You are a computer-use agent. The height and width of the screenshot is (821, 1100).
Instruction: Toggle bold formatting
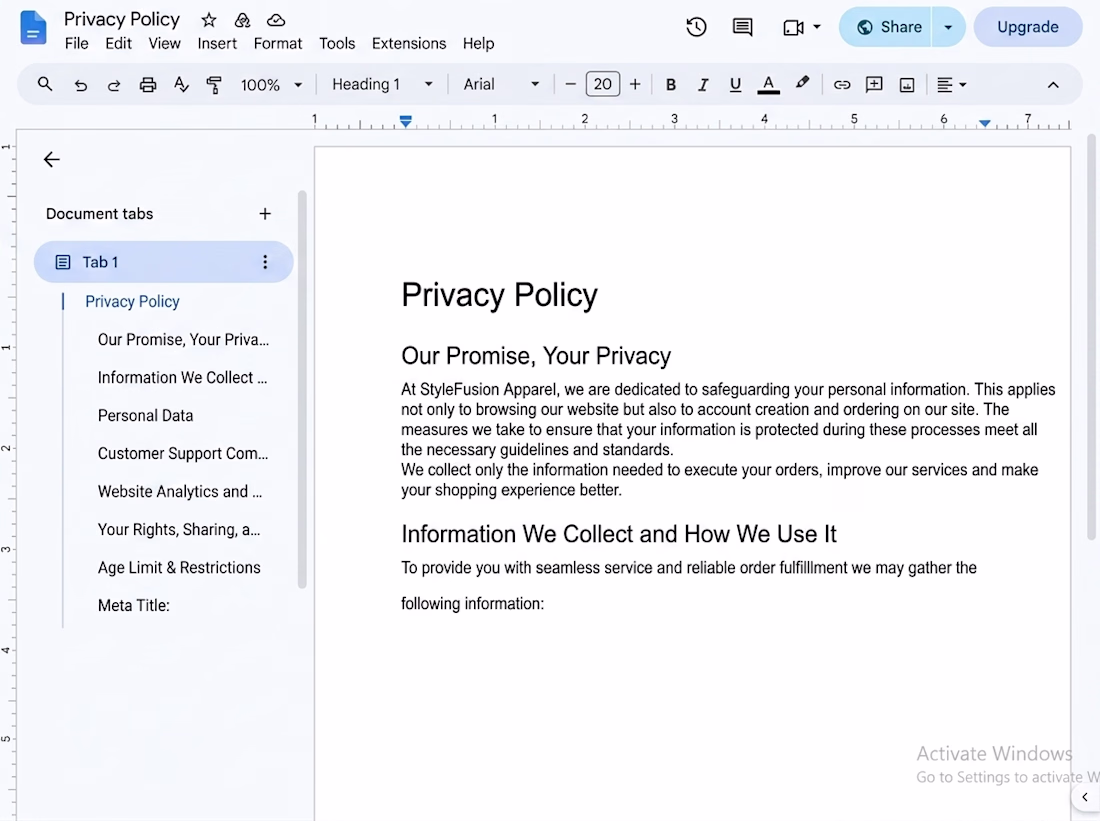pos(671,85)
